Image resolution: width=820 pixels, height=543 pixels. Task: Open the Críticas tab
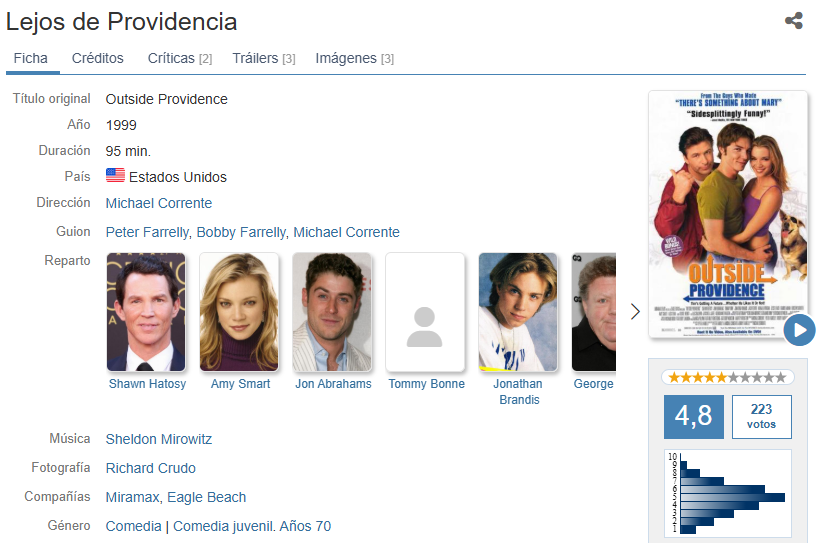coord(180,58)
